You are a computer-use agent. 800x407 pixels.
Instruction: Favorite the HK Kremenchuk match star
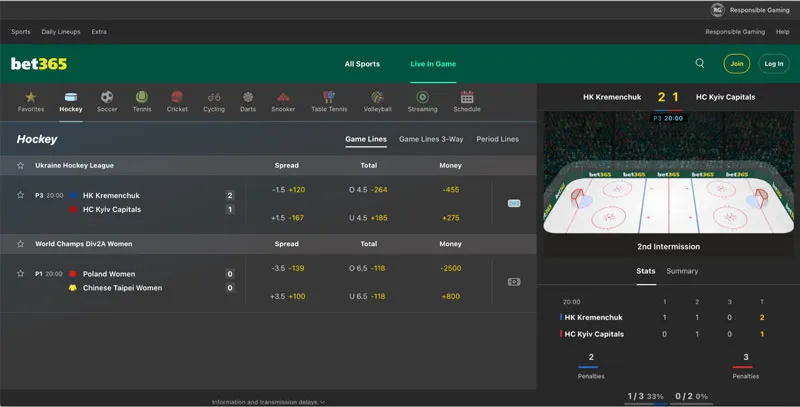pos(20,195)
